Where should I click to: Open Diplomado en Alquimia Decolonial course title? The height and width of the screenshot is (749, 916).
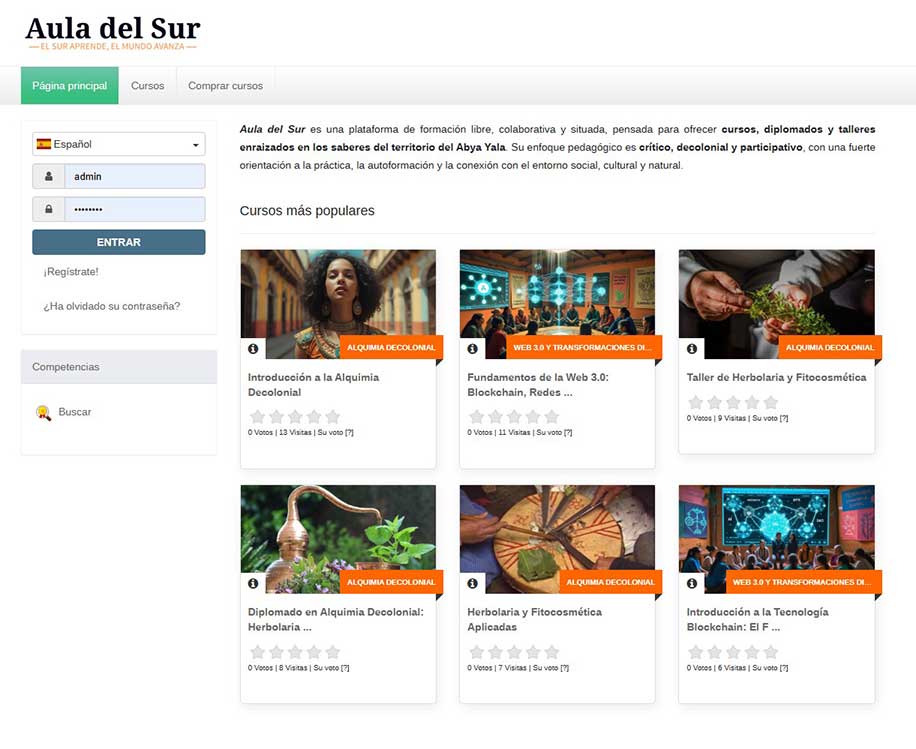(335, 620)
